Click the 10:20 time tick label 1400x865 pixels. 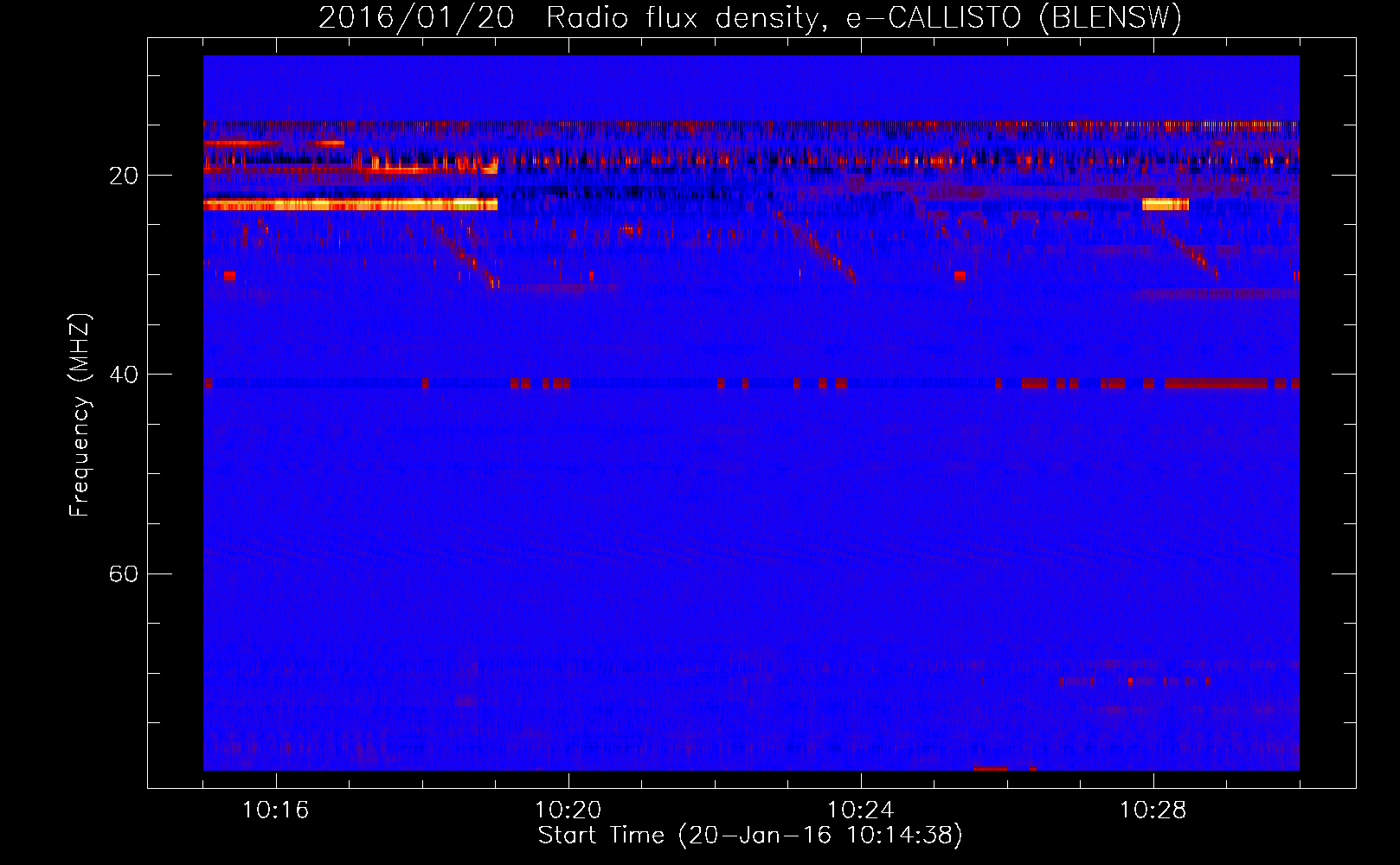tap(568, 811)
